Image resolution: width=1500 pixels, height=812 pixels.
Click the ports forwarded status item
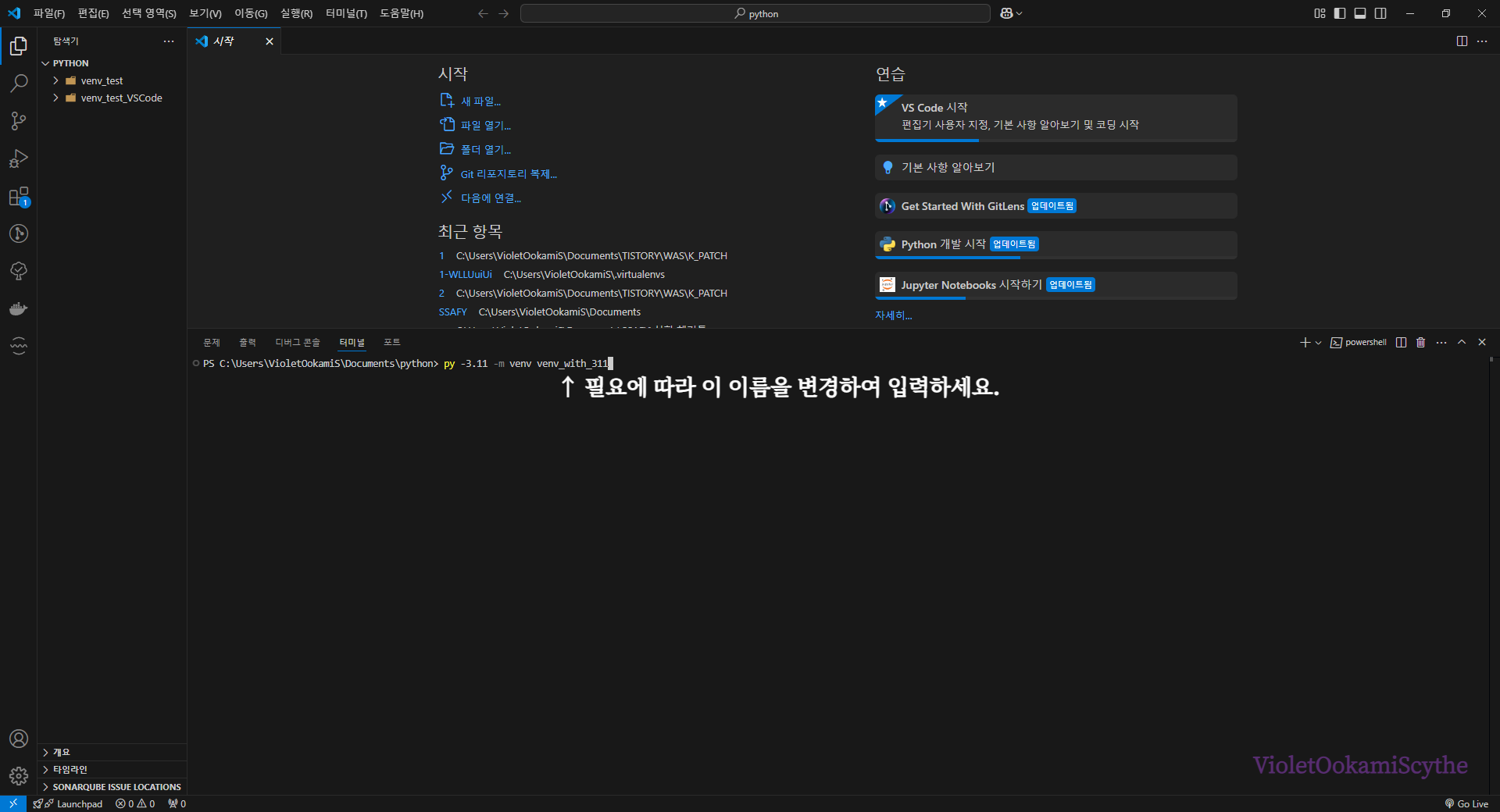pos(177,803)
